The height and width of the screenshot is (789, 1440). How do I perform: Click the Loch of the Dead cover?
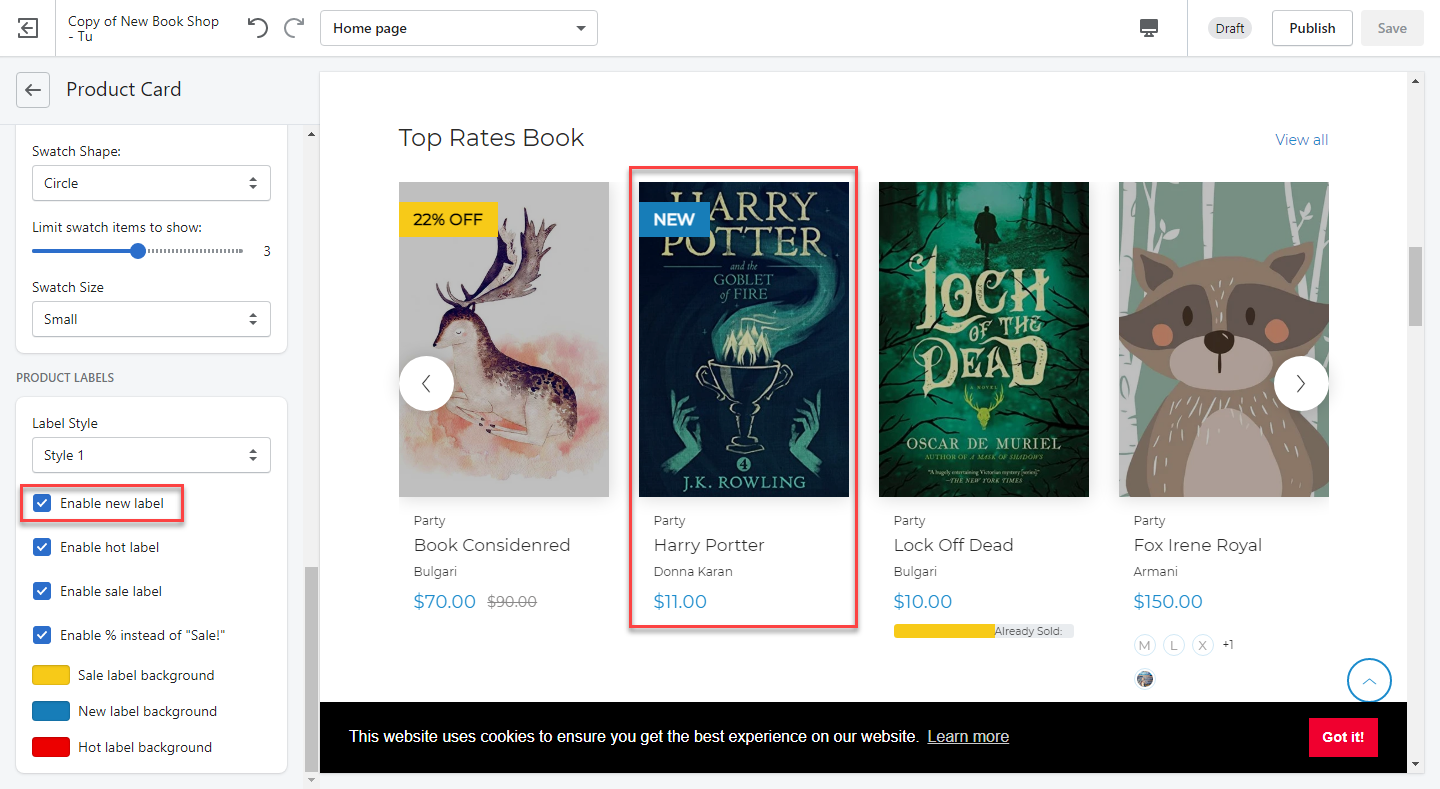[x=984, y=339]
